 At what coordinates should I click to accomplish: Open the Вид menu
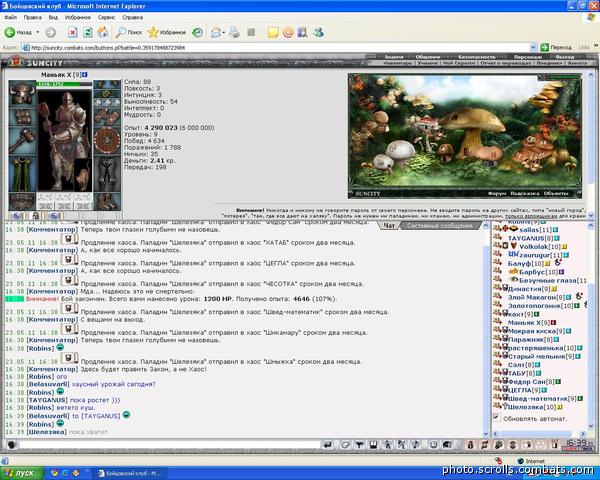53,17
